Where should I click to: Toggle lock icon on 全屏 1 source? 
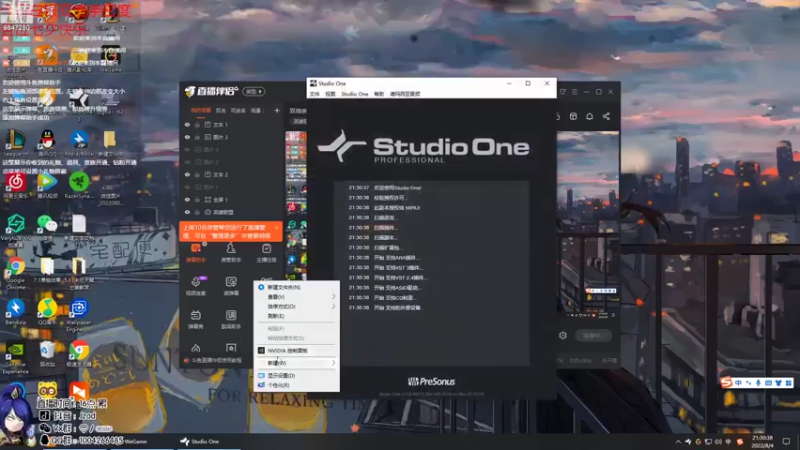(x=197, y=199)
